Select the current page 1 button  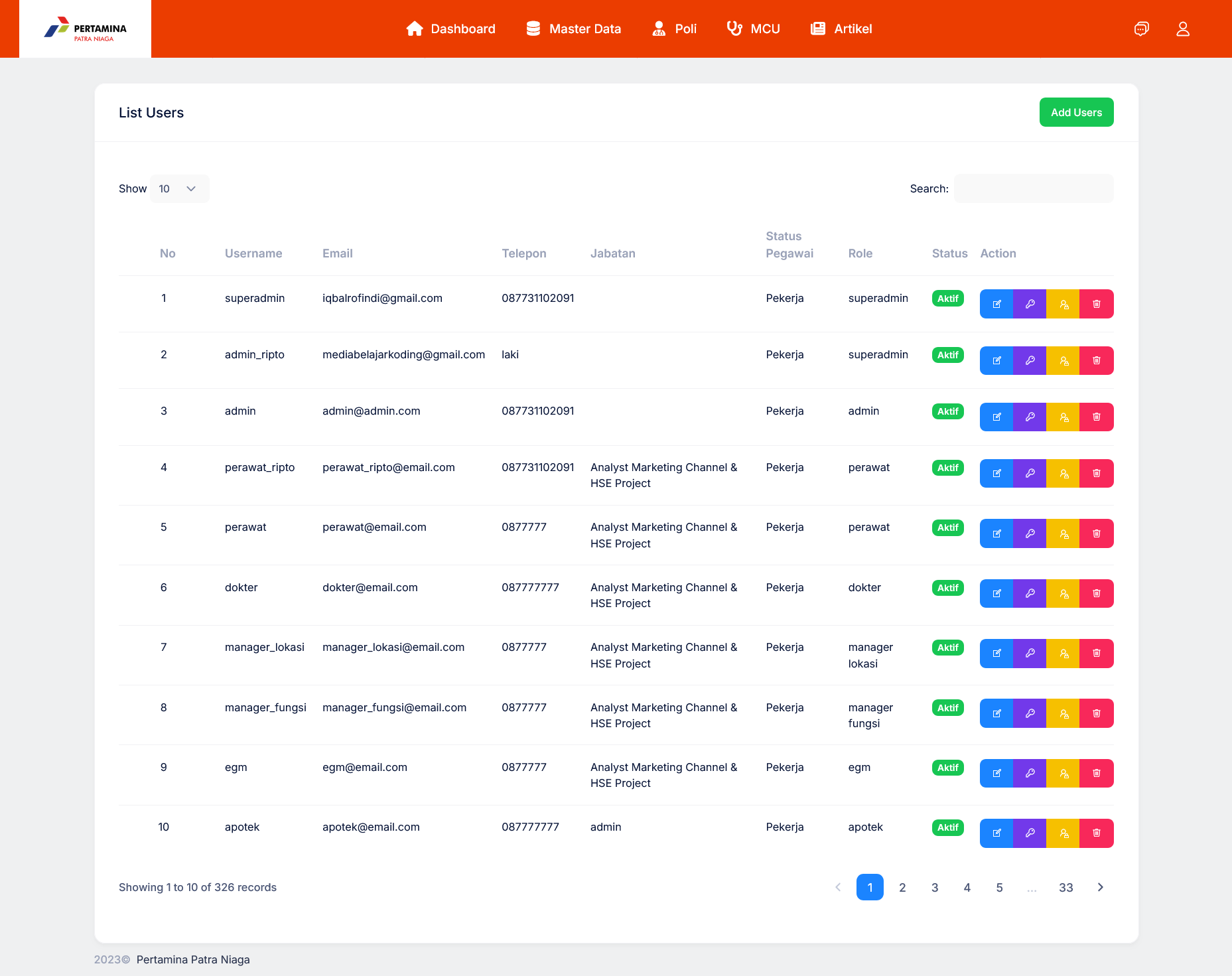coord(870,887)
